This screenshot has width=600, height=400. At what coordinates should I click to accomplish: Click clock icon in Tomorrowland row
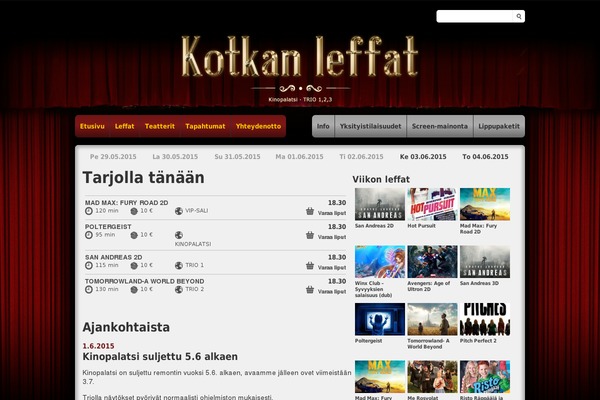89,290
